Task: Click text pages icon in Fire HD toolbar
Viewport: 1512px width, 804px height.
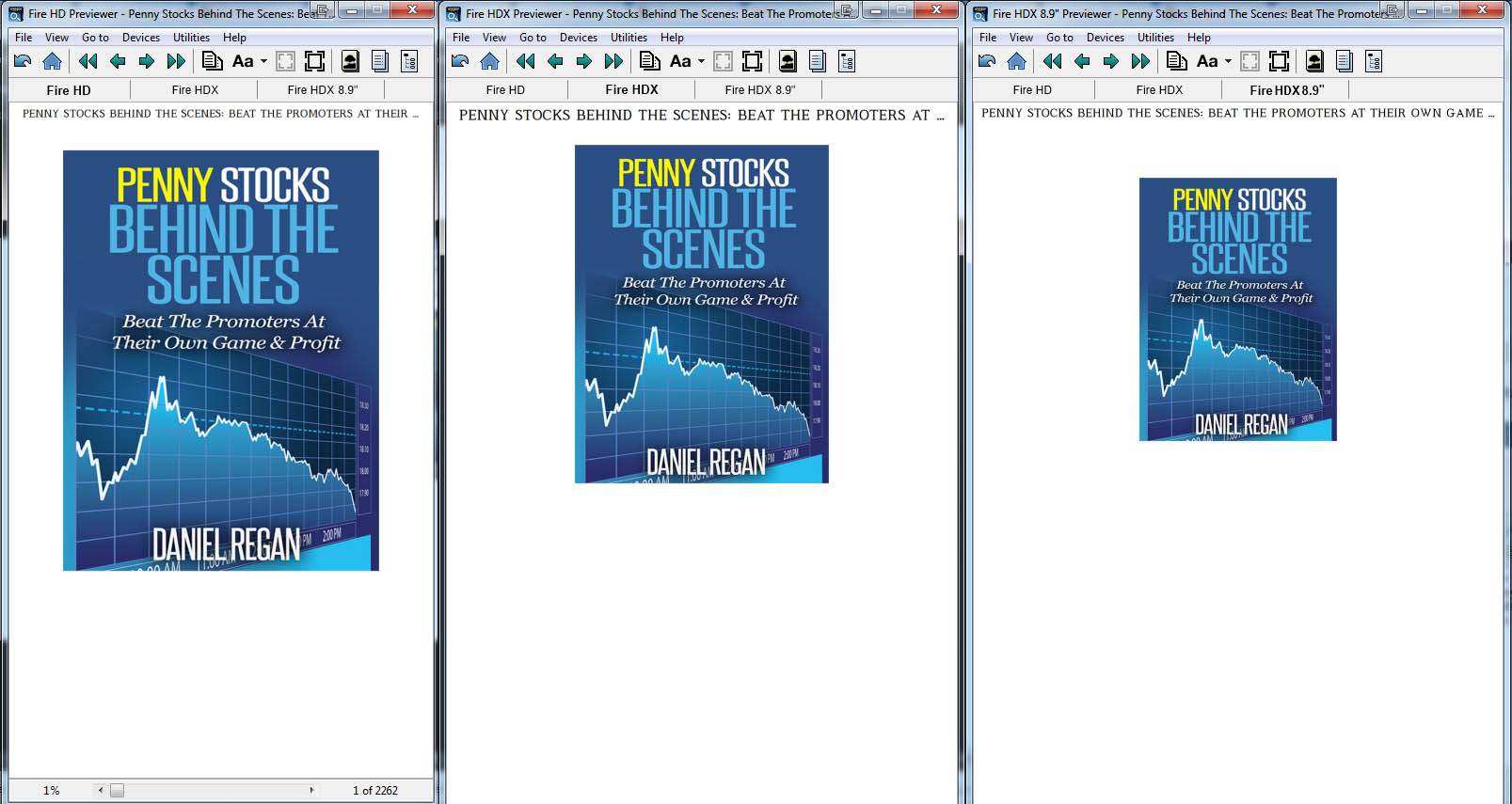Action: tap(380, 61)
